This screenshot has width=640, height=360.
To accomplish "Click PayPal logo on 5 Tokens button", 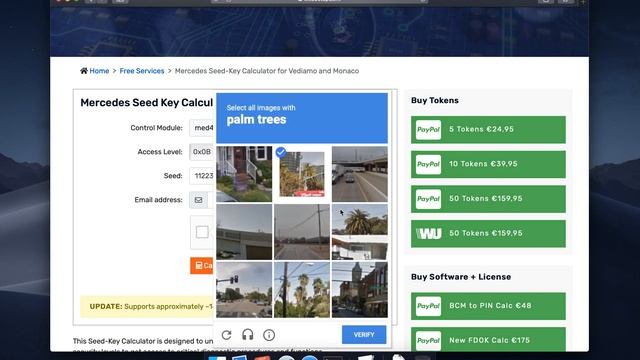I will (428, 129).
